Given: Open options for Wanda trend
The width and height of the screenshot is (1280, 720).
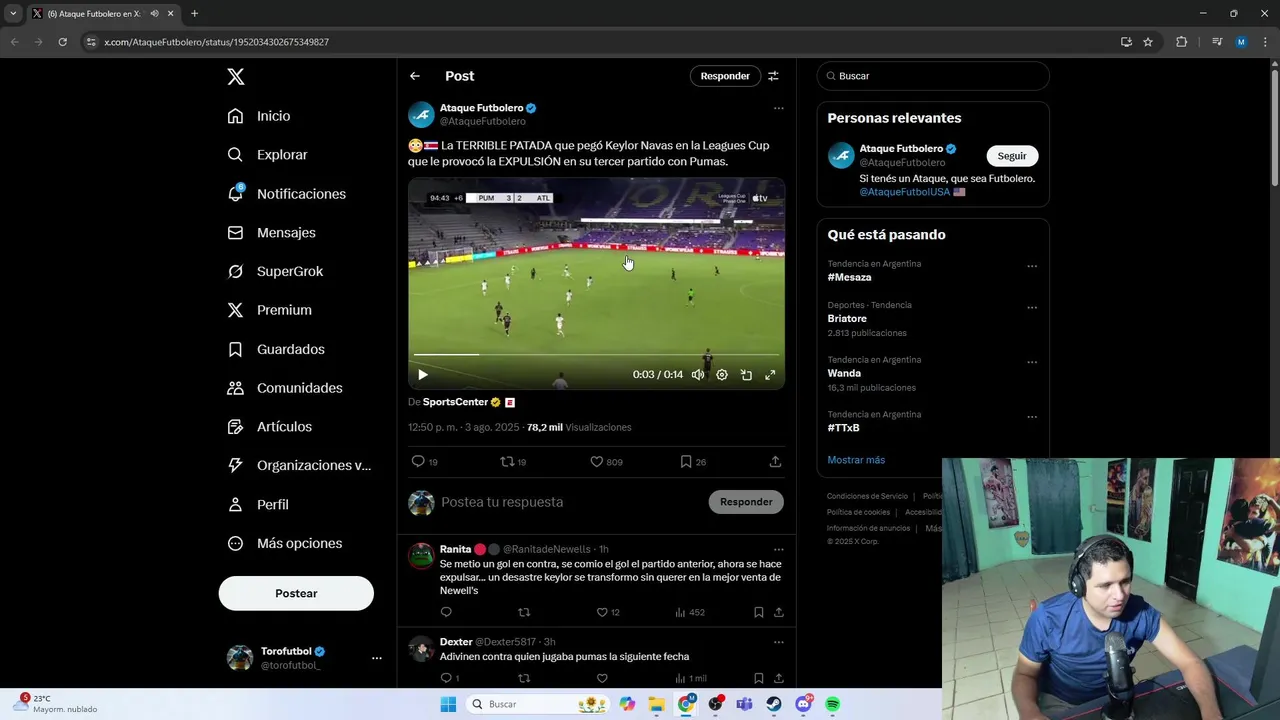Looking at the screenshot, I should click(1032, 362).
